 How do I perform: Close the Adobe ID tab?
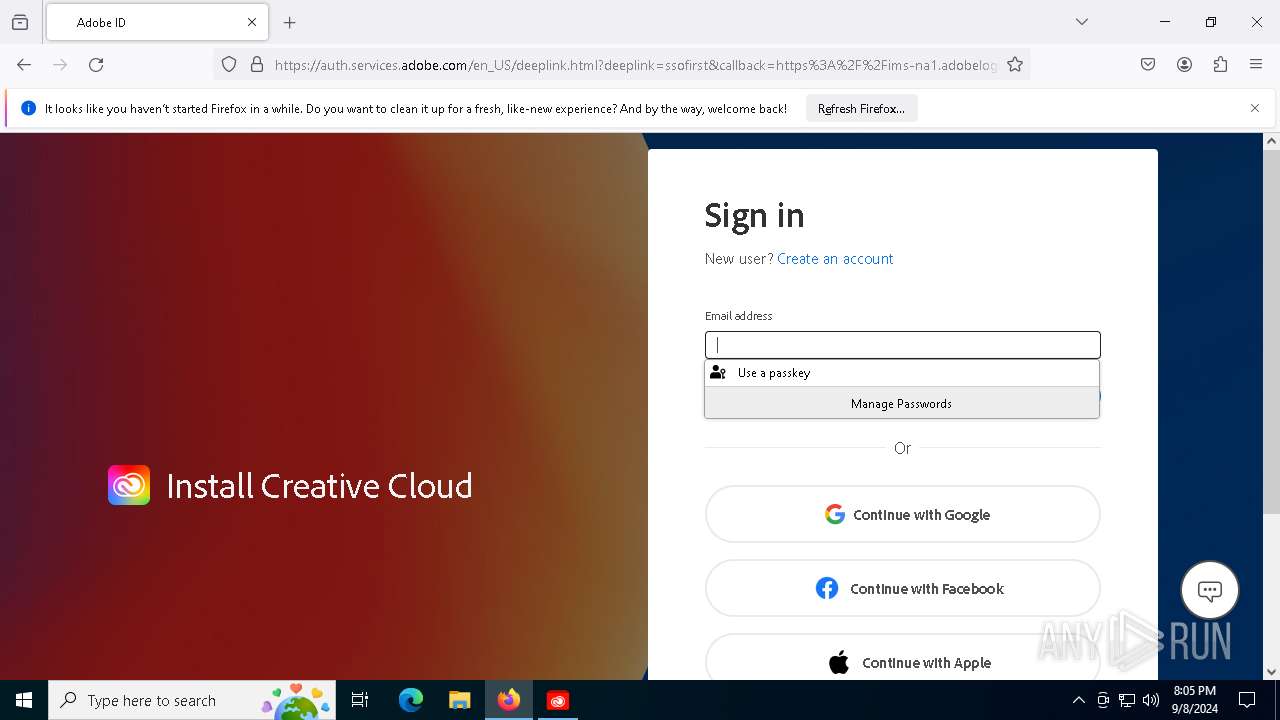tap(252, 22)
